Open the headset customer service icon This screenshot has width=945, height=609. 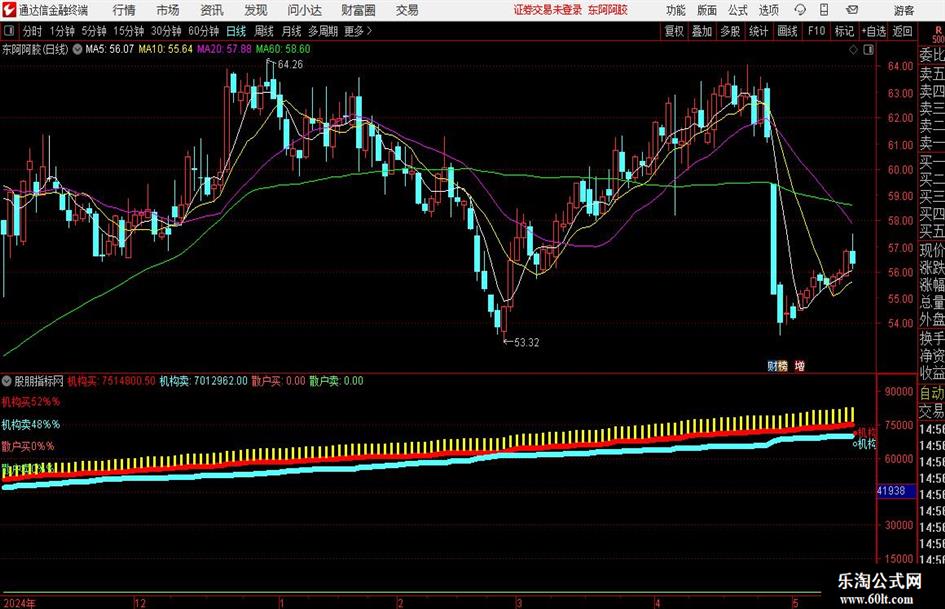800,10
